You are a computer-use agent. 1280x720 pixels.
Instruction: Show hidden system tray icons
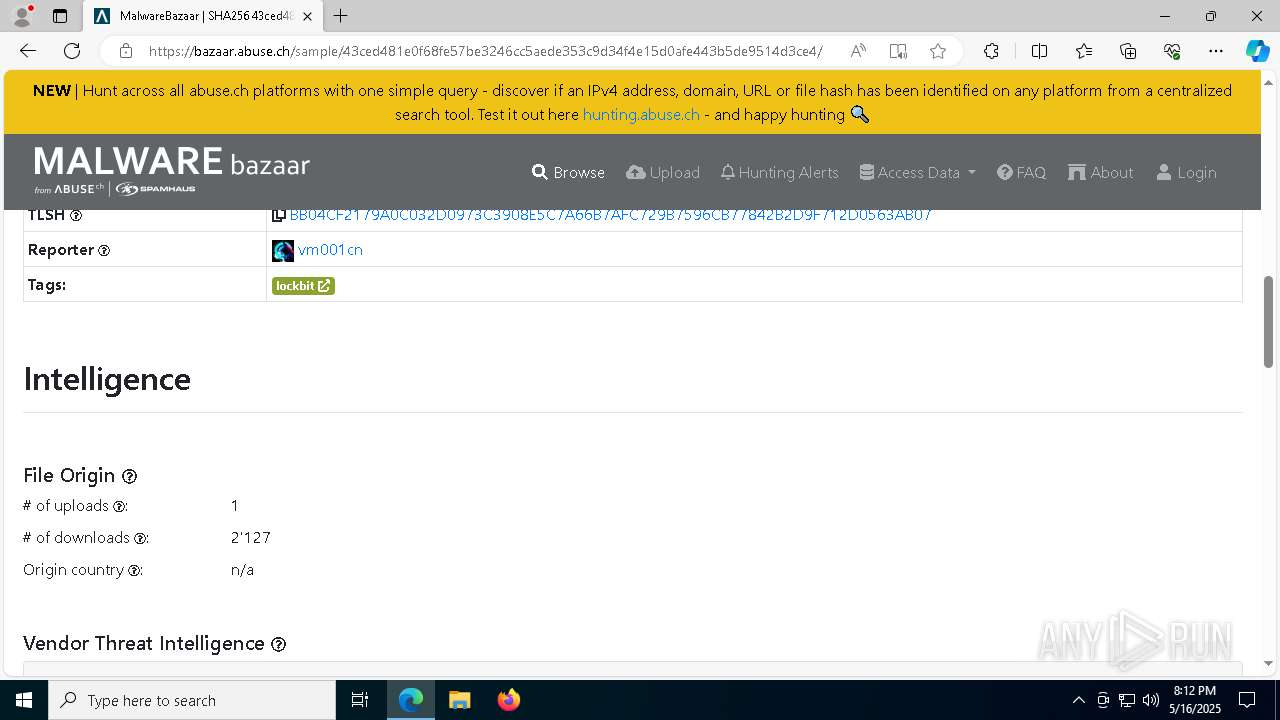click(x=1078, y=700)
